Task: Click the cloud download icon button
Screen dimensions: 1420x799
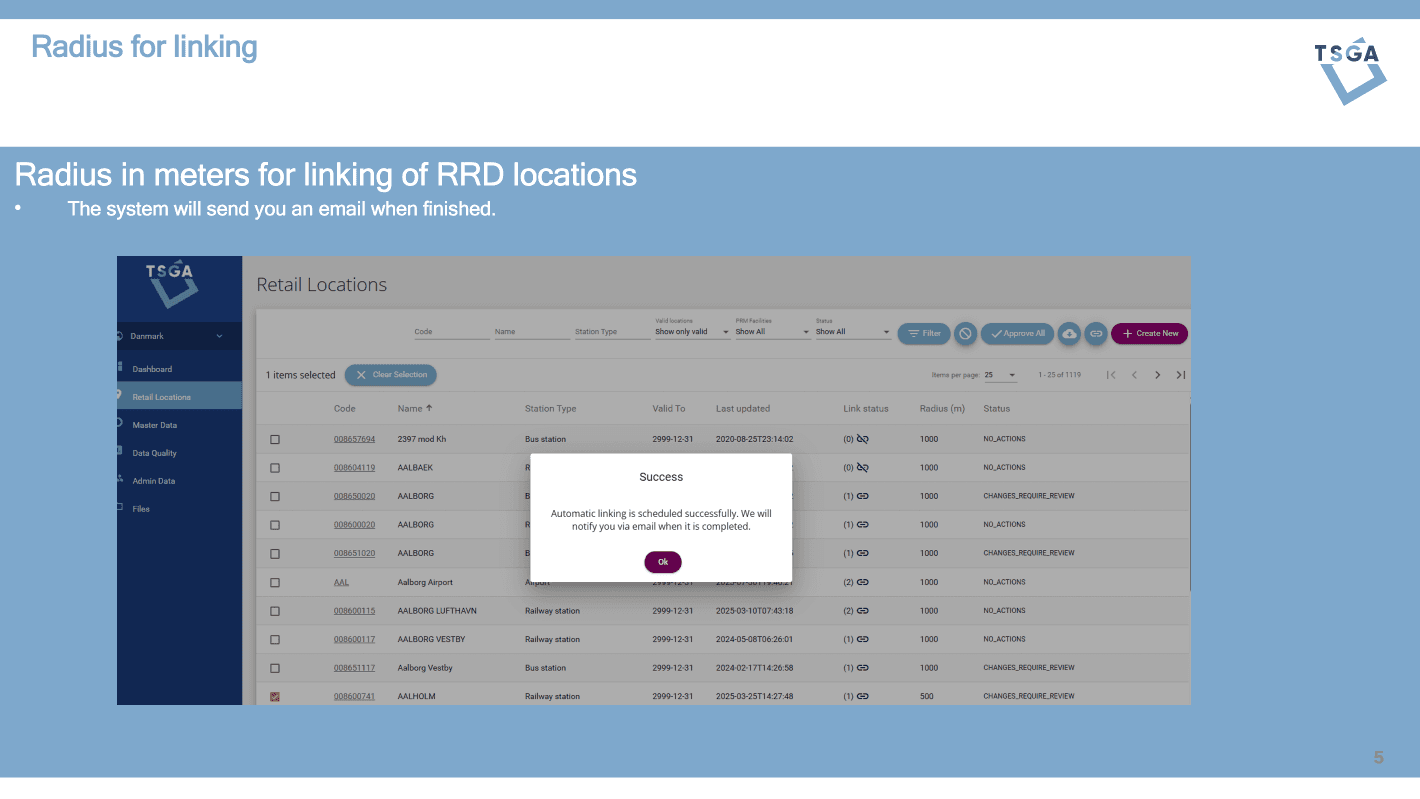Action: click(1069, 334)
